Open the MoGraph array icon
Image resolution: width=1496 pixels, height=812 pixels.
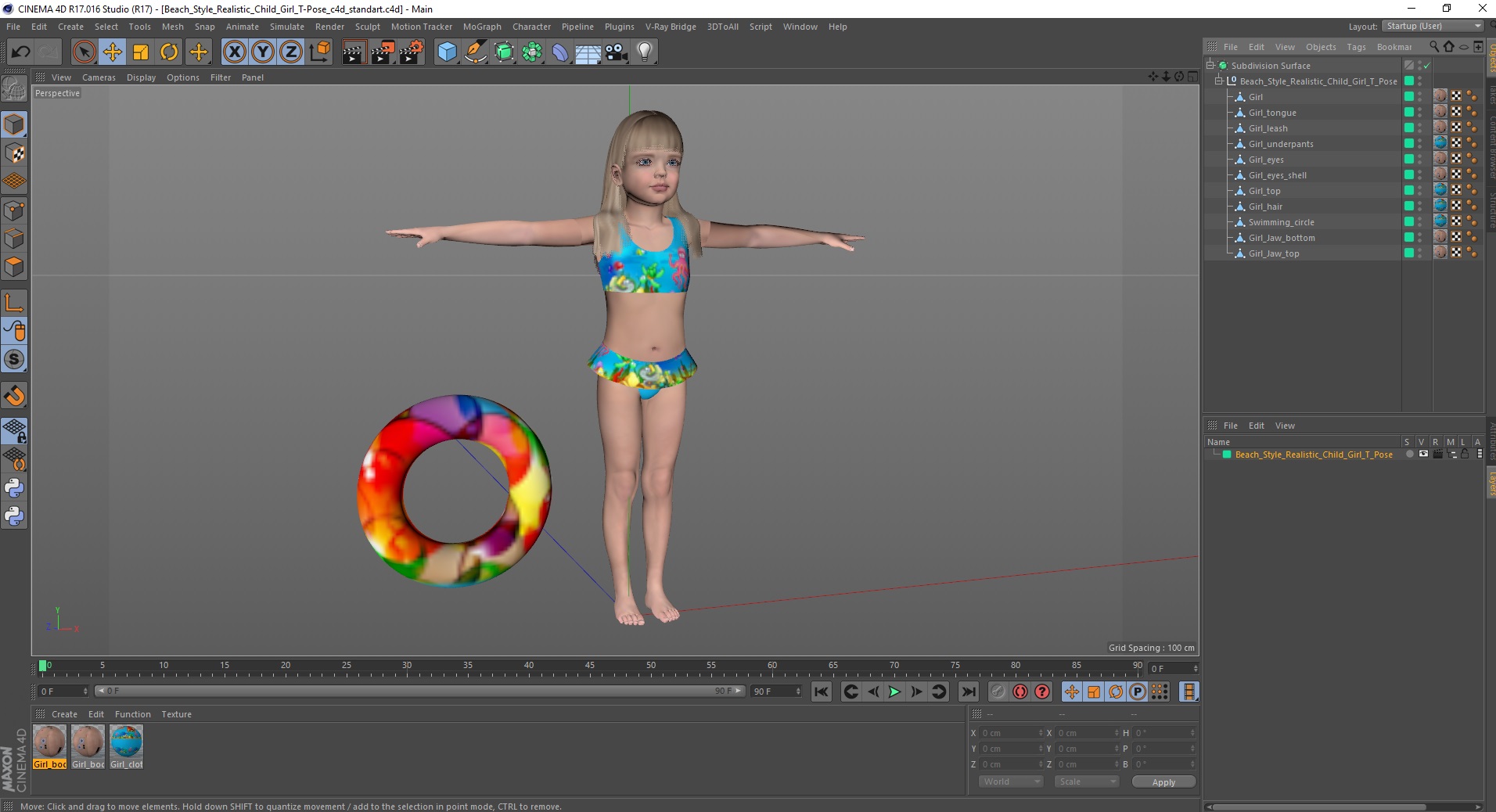click(533, 52)
